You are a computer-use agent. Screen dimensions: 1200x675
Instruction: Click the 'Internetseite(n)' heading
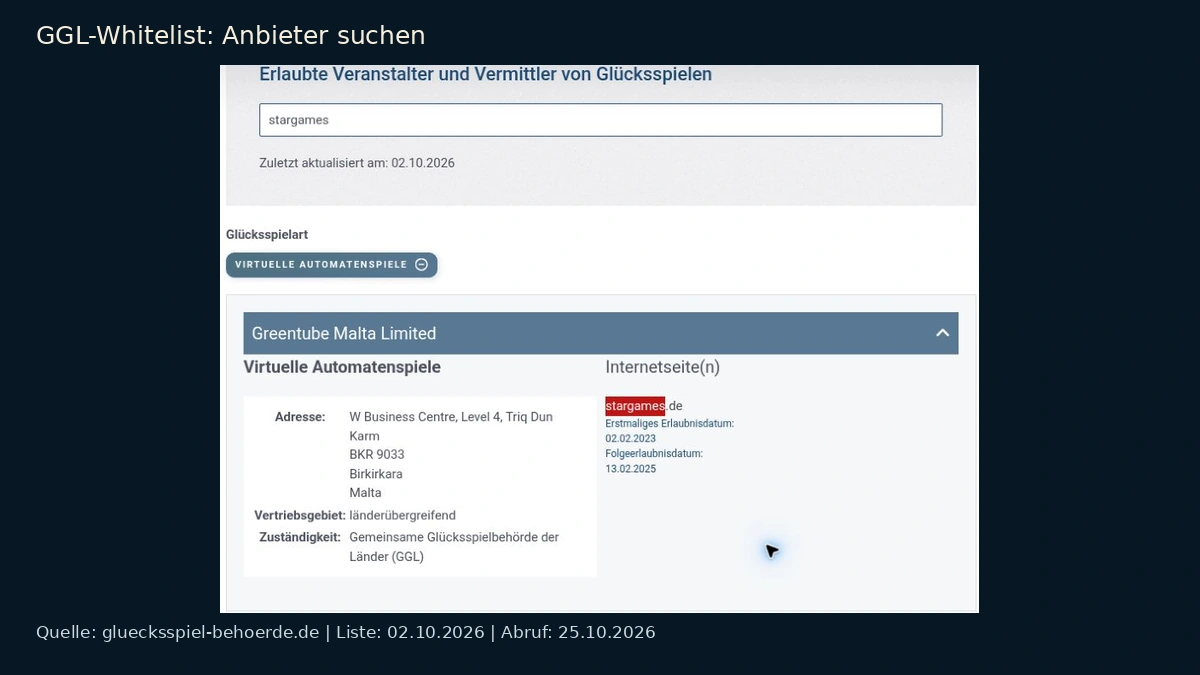tap(662, 367)
